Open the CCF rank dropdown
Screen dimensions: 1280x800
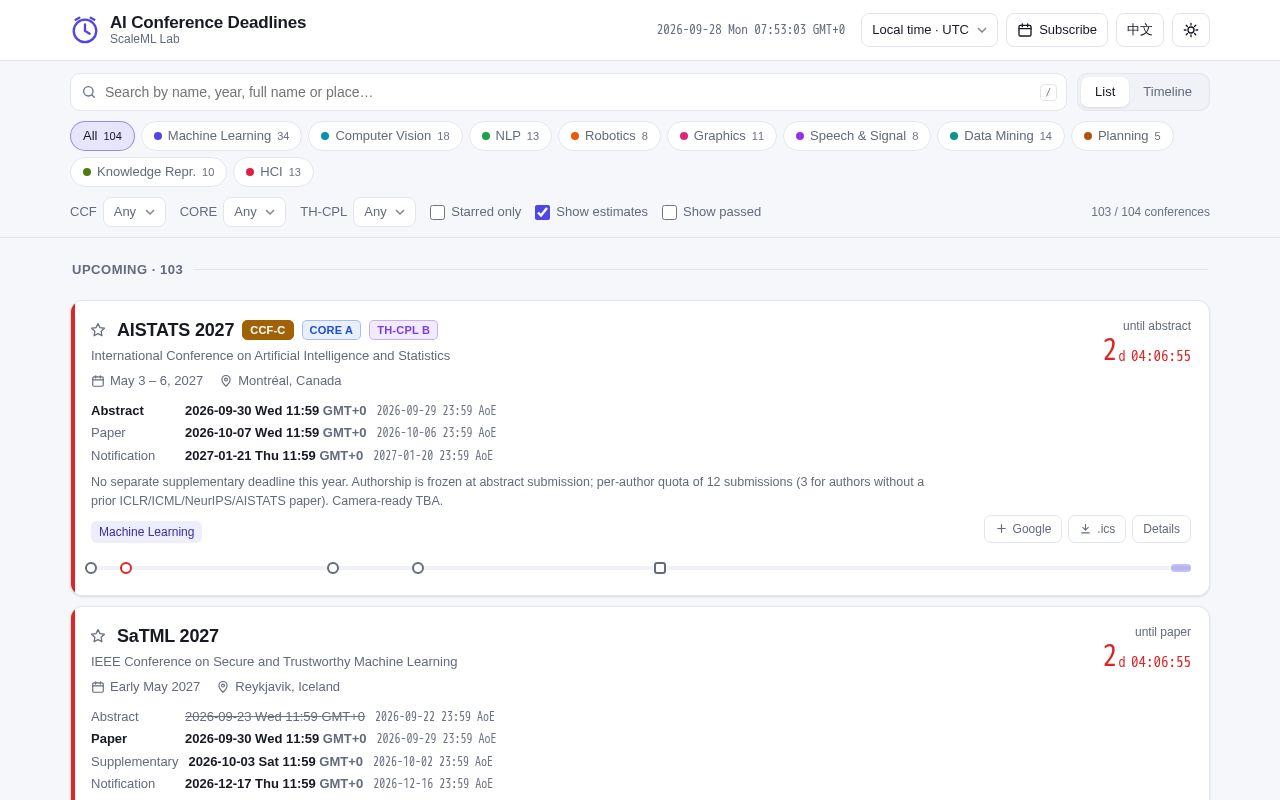(134, 212)
